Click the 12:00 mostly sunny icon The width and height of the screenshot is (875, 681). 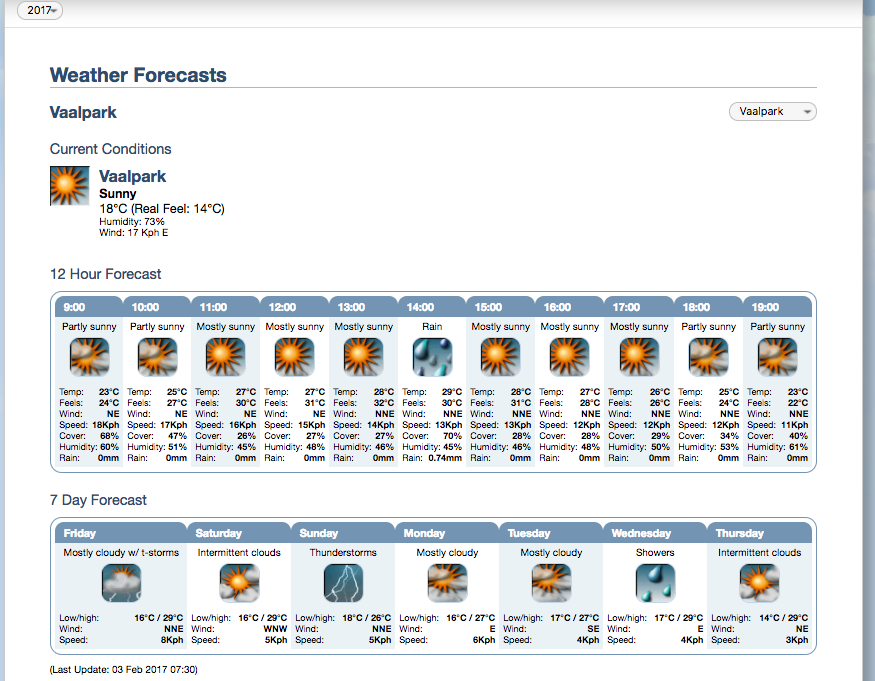click(x=295, y=357)
